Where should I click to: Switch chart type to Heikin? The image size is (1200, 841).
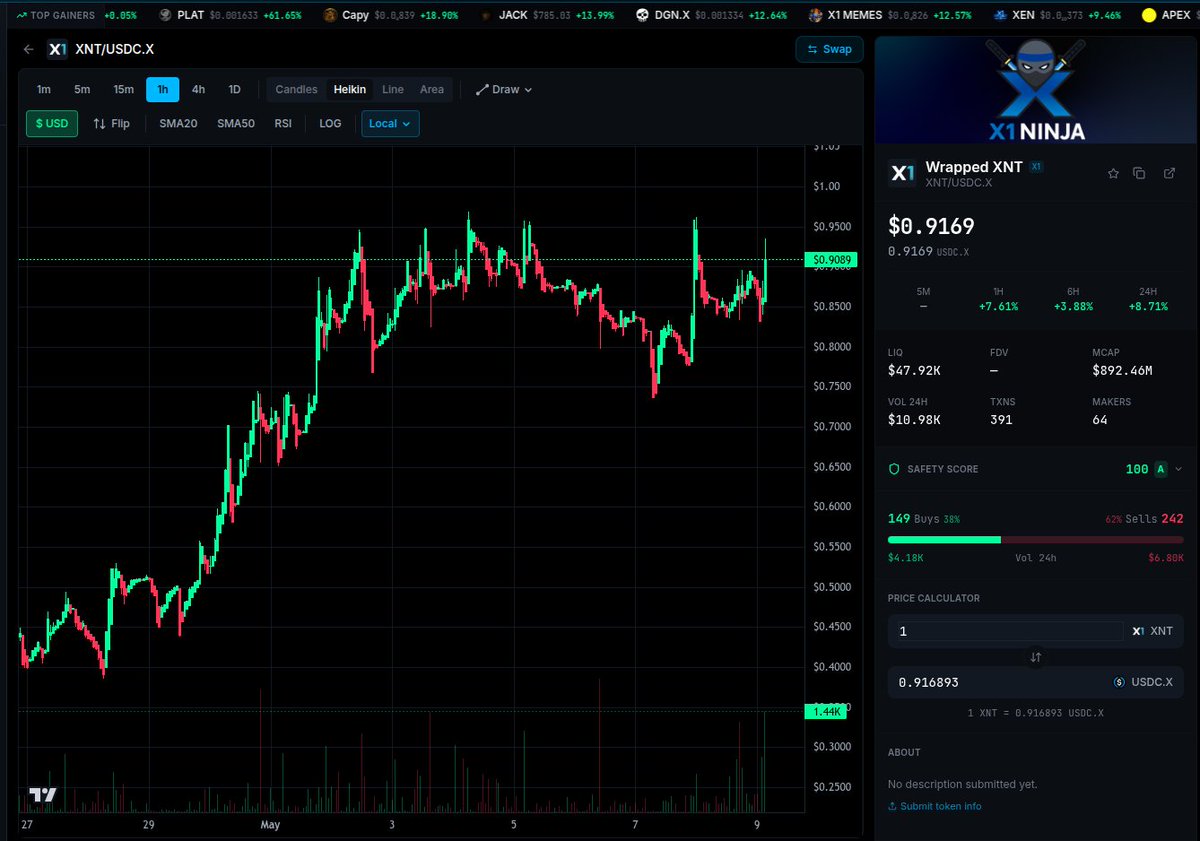350,89
